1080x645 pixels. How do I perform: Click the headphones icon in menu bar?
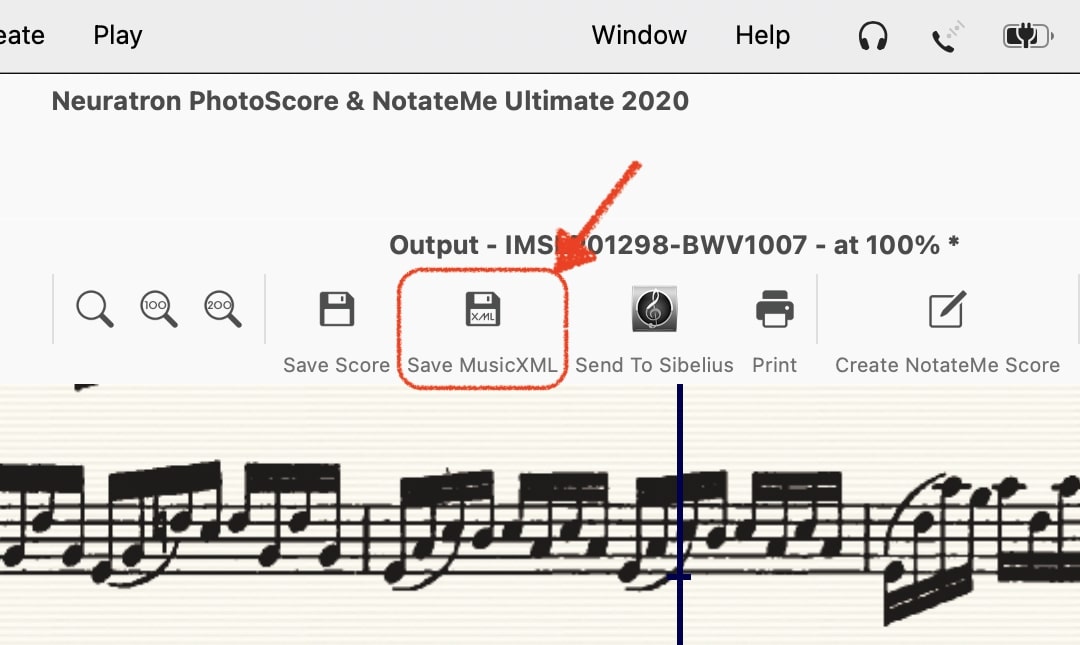pos(873,37)
